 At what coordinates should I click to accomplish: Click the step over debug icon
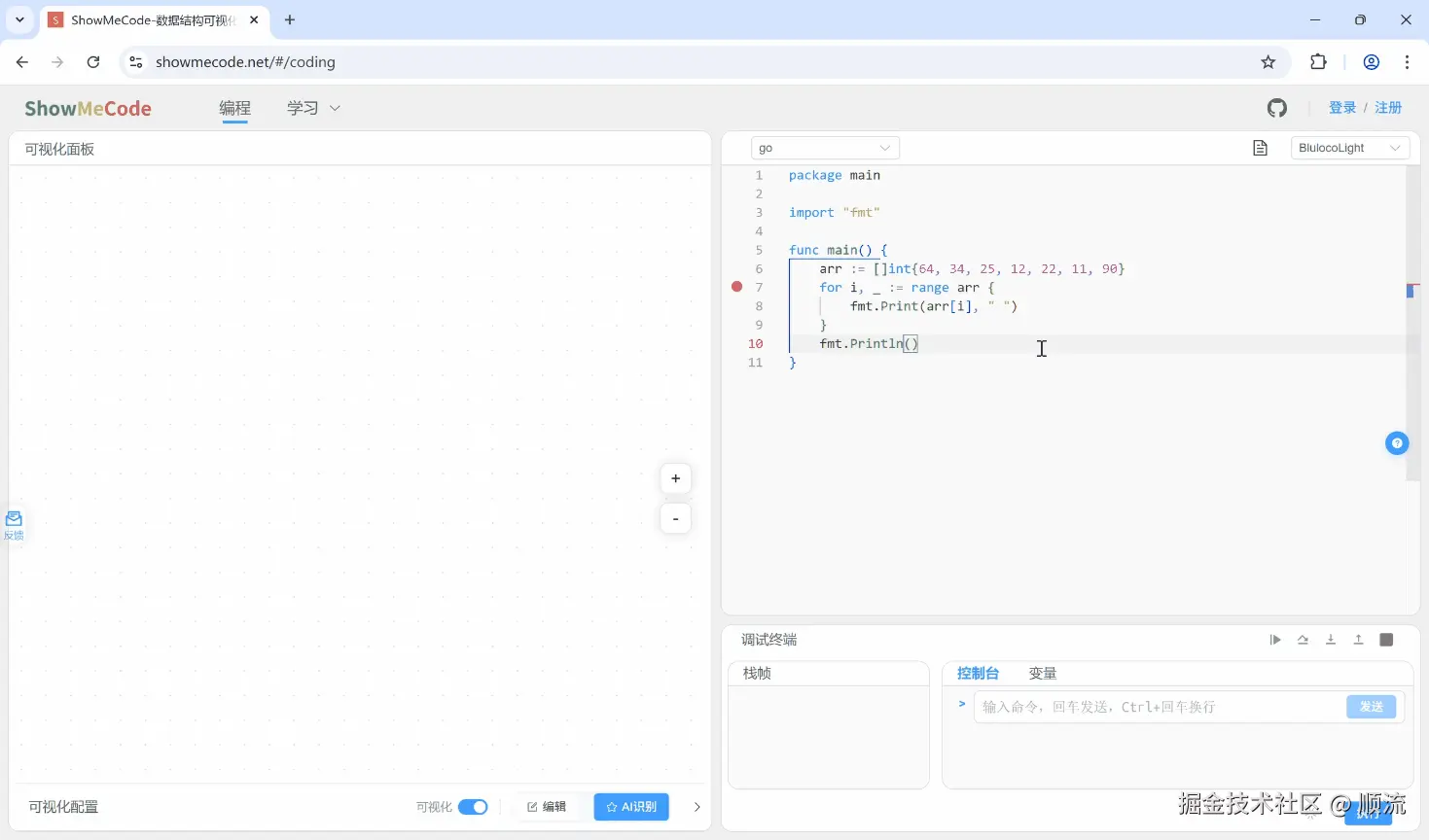point(1303,640)
